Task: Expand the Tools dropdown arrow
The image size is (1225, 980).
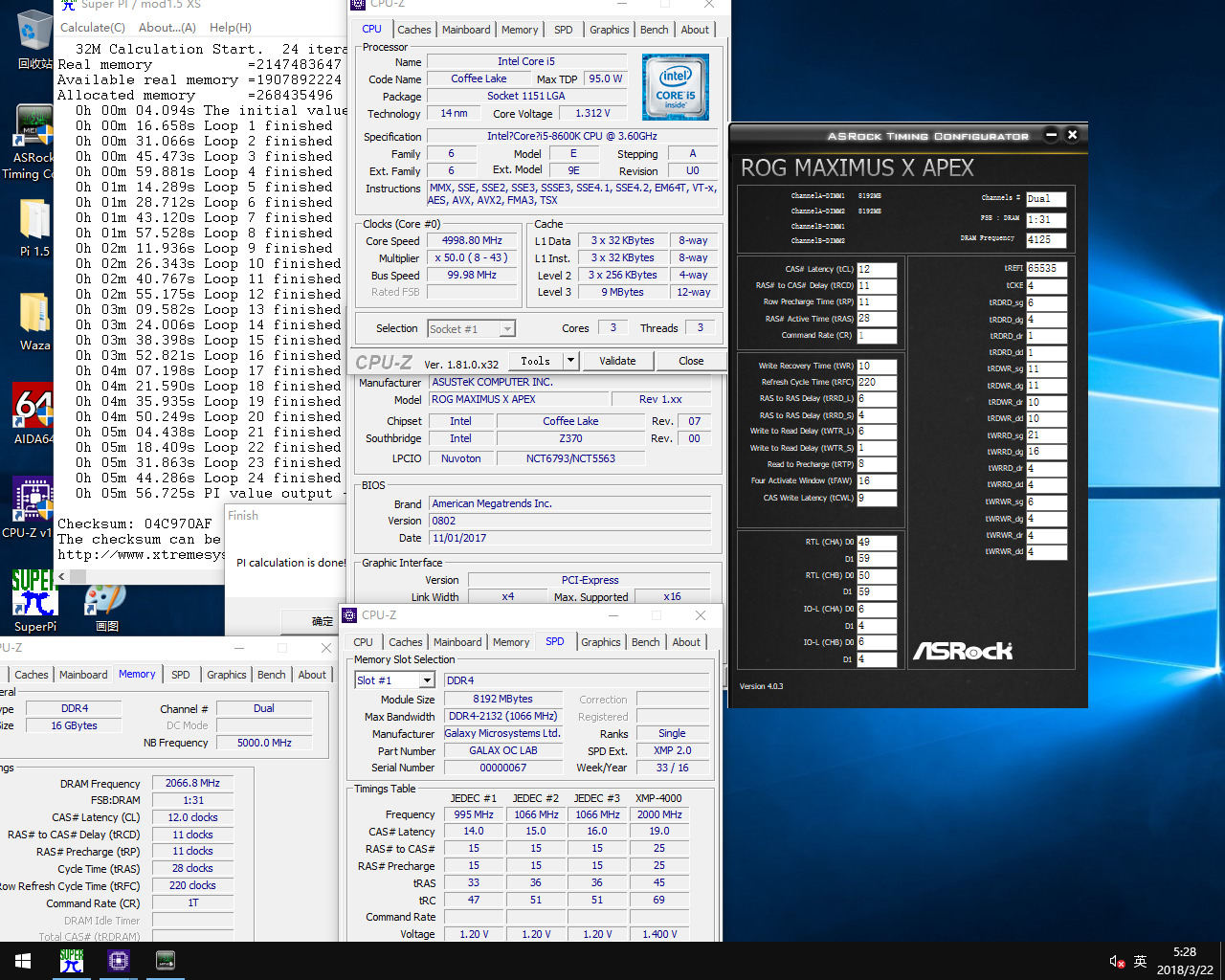Action: [571, 361]
